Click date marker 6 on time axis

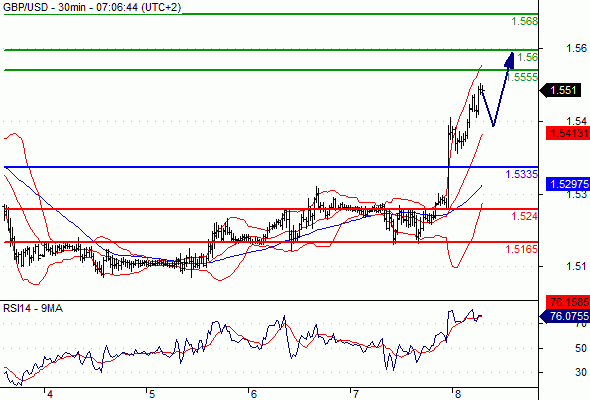254,394
